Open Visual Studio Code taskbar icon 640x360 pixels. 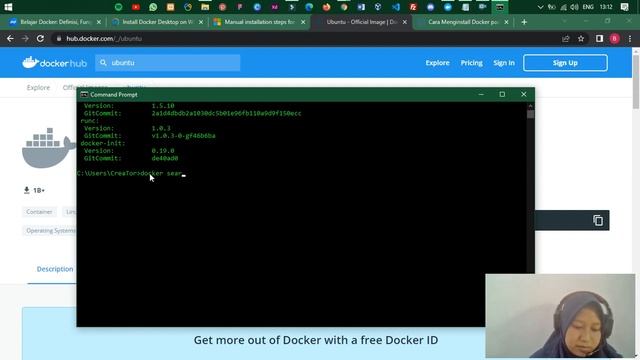pyautogui.click(x=396, y=7)
